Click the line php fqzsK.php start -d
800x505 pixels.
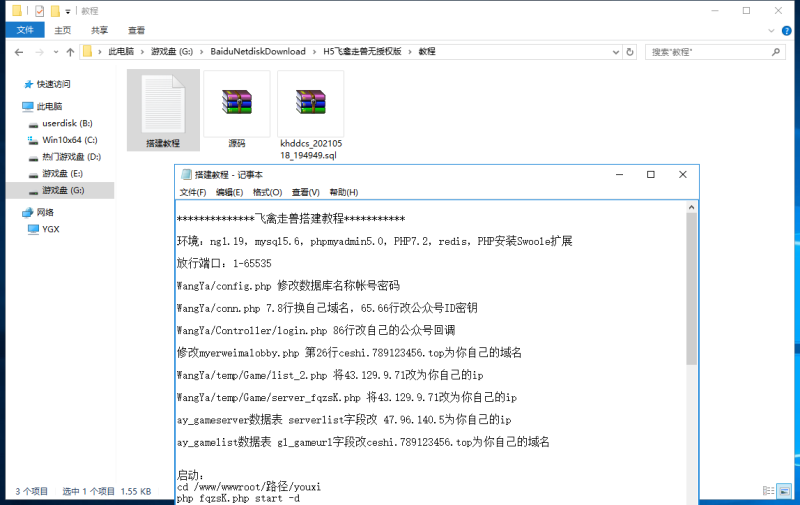pyautogui.click(x=238, y=498)
